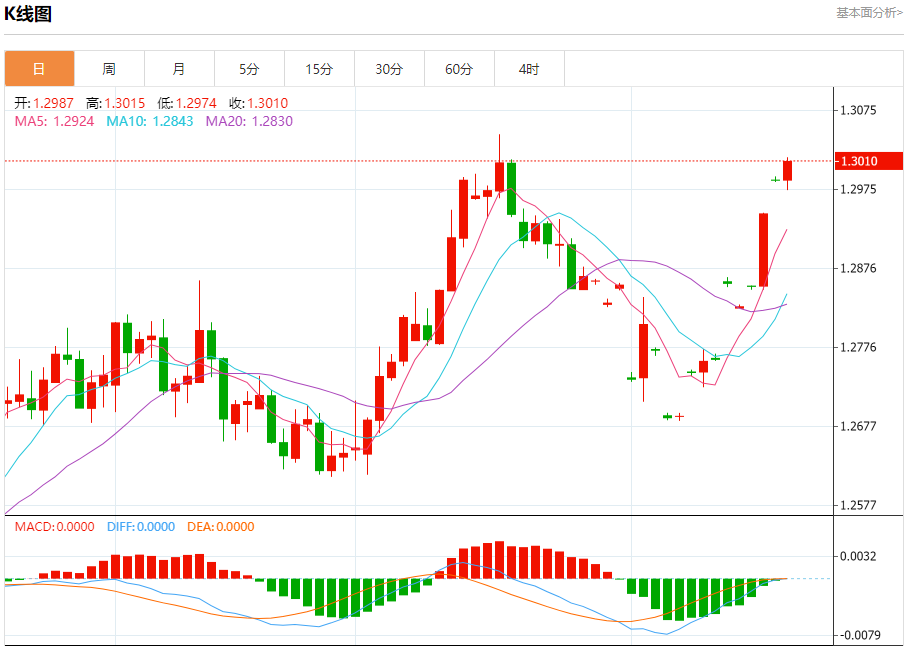Screen dimensions: 911x646
Task: Click the latest red candlestick on the chart
Action: pyautogui.click(x=787, y=171)
